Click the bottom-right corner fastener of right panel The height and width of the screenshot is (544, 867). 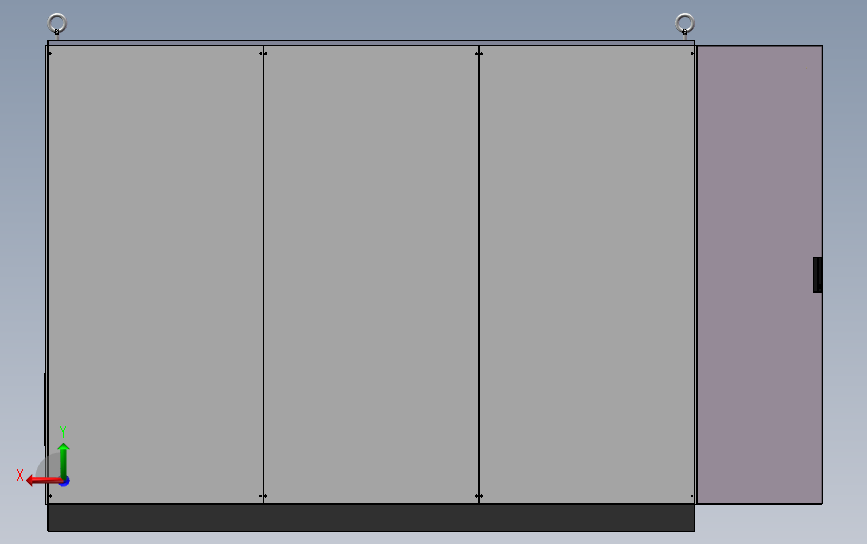click(x=692, y=496)
